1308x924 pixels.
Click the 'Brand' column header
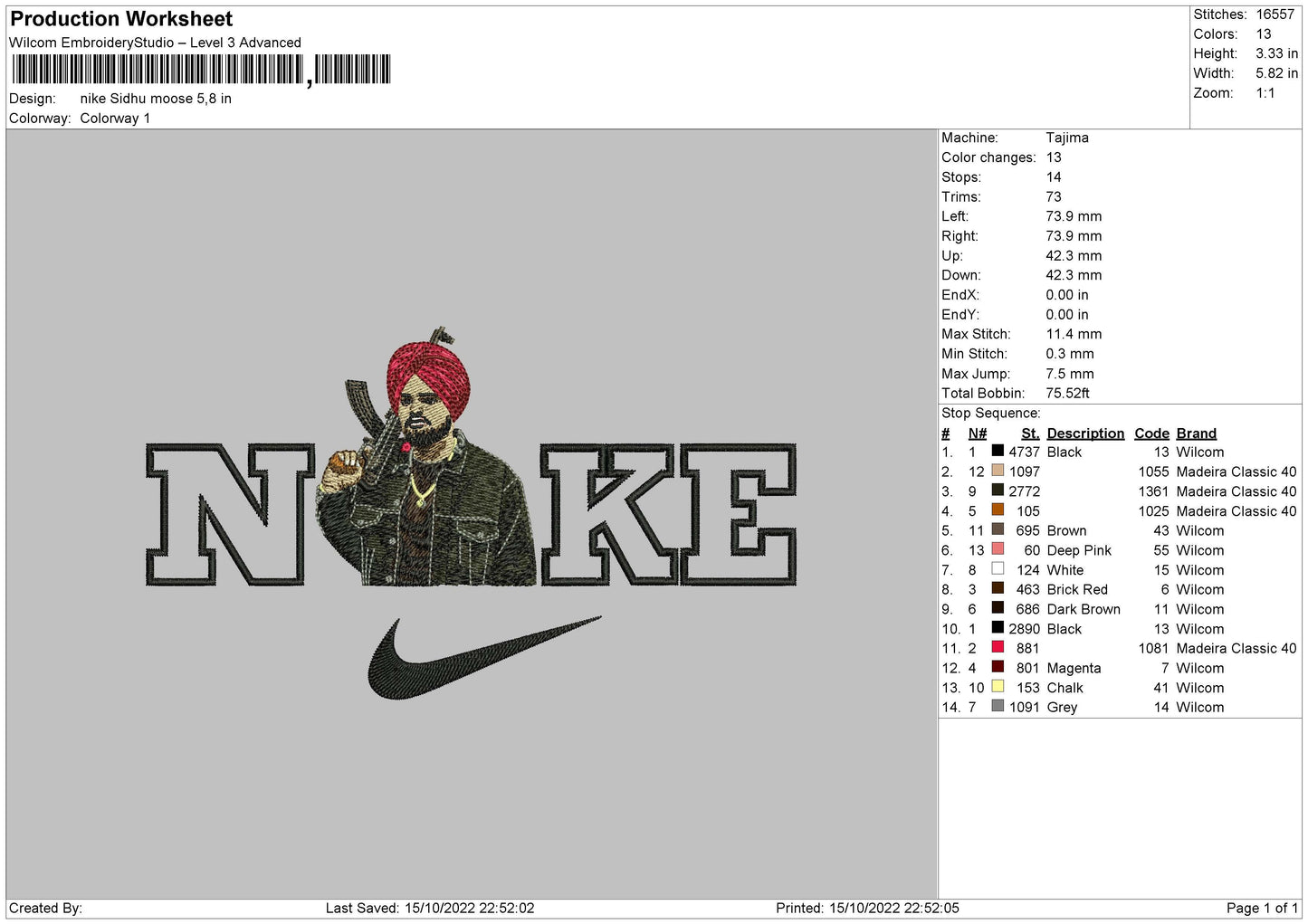click(1196, 433)
